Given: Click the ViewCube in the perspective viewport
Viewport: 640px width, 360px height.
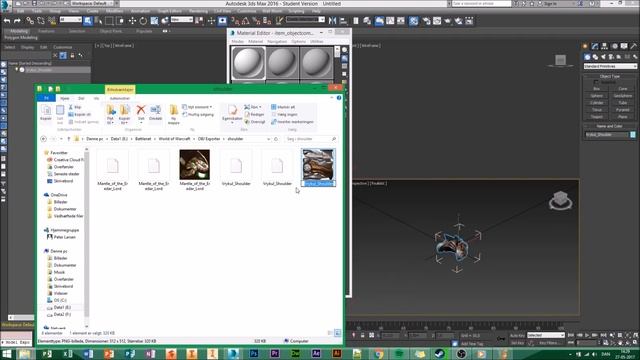Looking at the screenshot, I should [x=560, y=200].
